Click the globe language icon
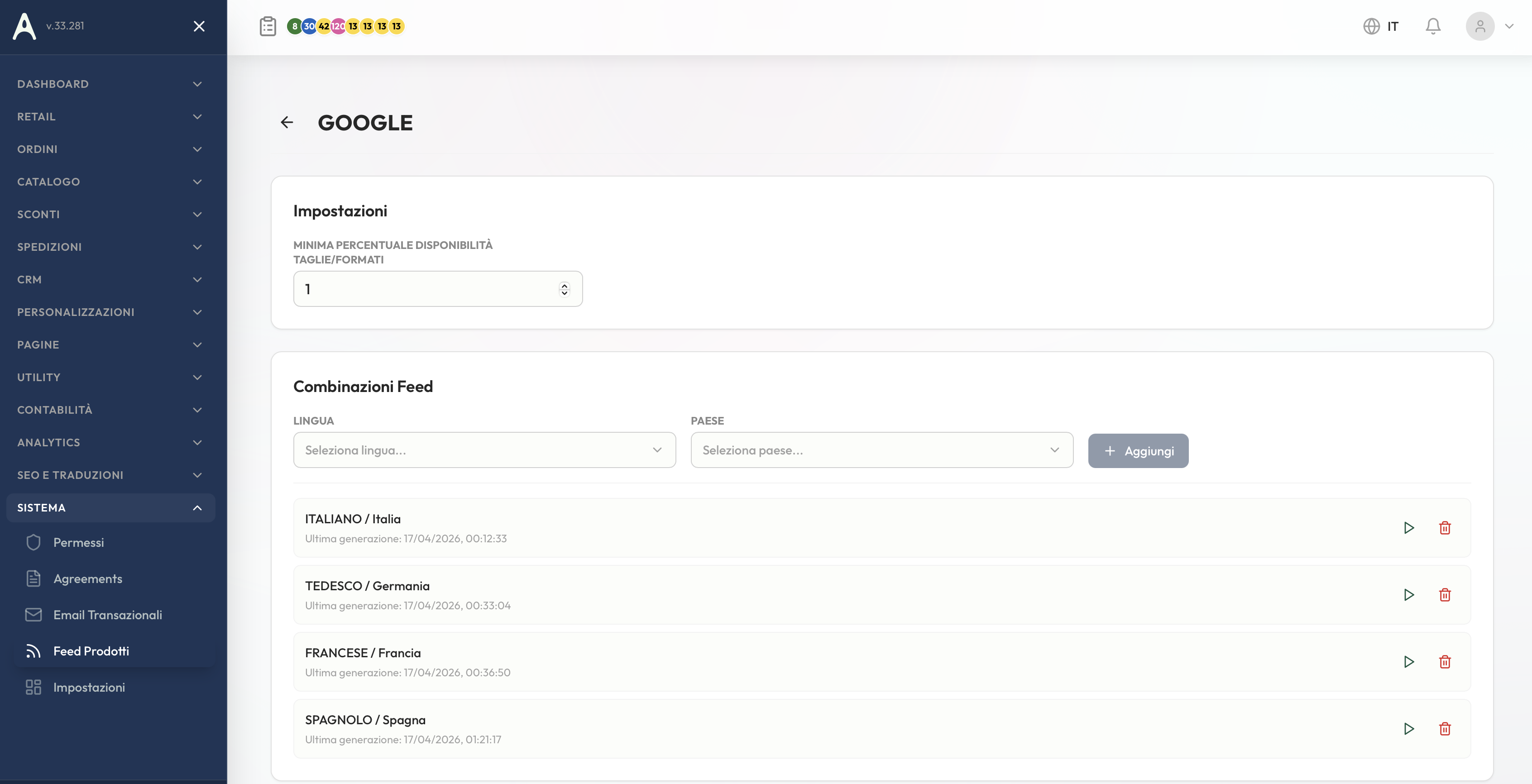 click(x=1371, y=26)
